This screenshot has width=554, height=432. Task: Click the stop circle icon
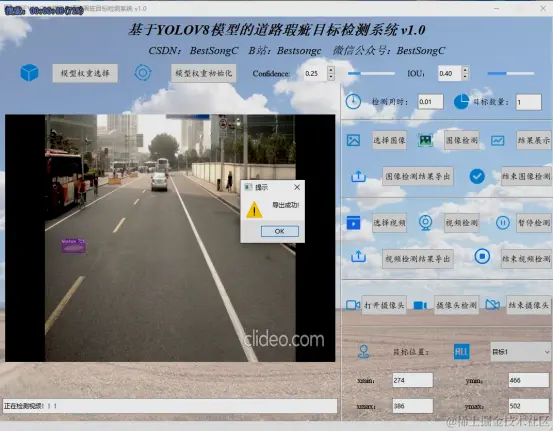pos(482,256)
